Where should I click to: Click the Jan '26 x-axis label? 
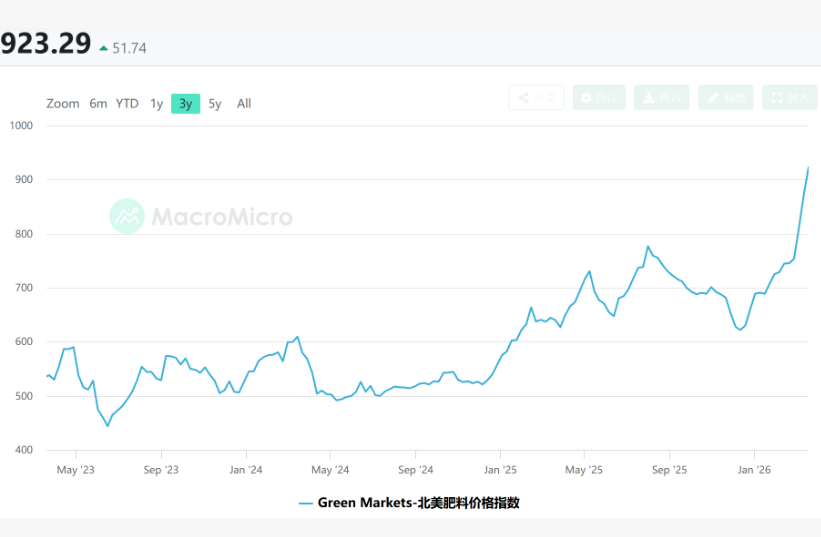coord(754,469)
